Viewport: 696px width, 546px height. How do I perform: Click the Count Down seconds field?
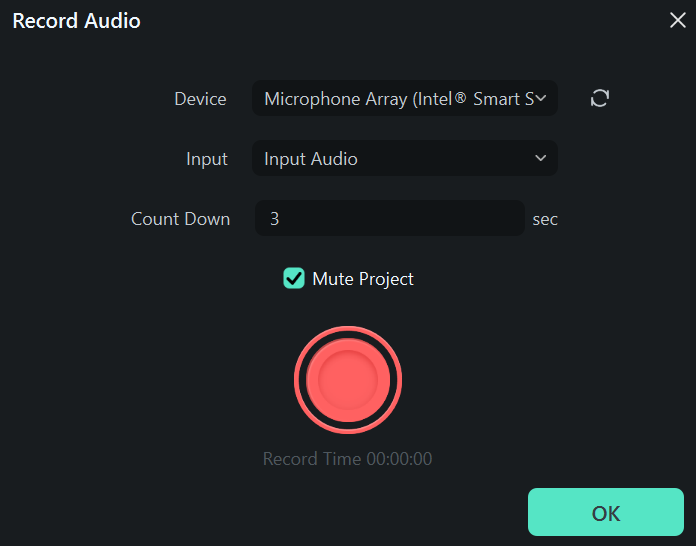point(390,218)
